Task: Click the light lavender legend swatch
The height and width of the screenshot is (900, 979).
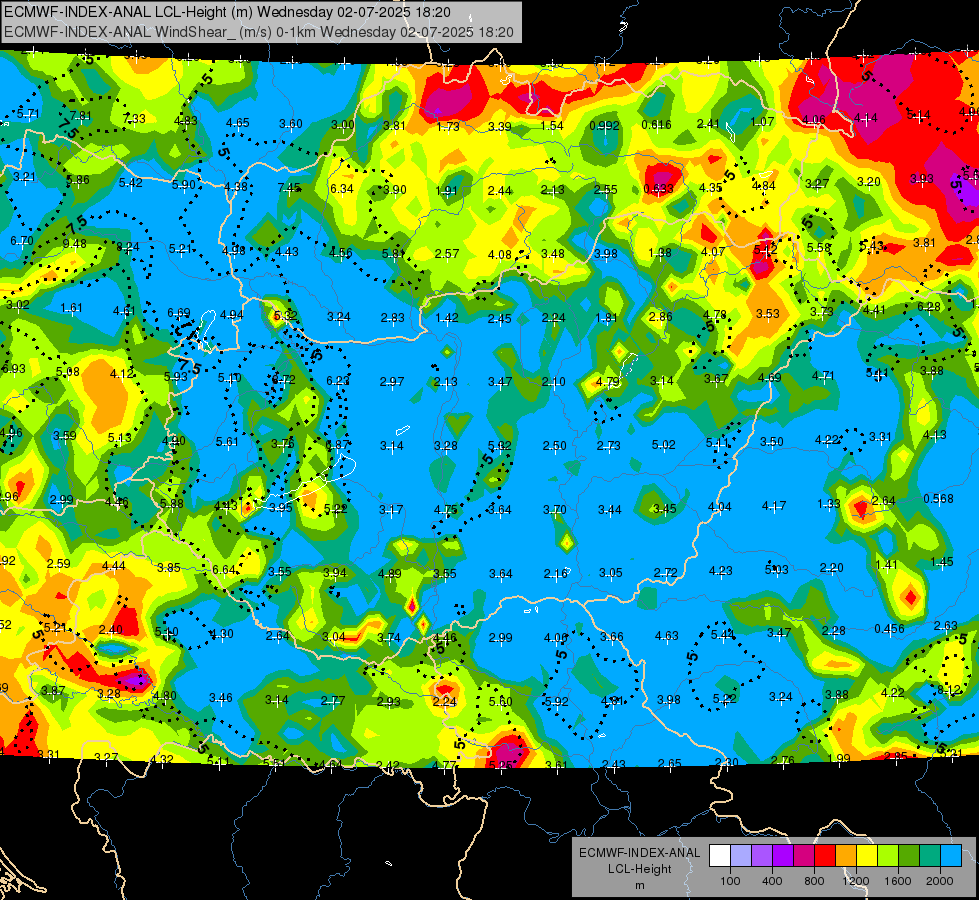Action: point(741,856)
